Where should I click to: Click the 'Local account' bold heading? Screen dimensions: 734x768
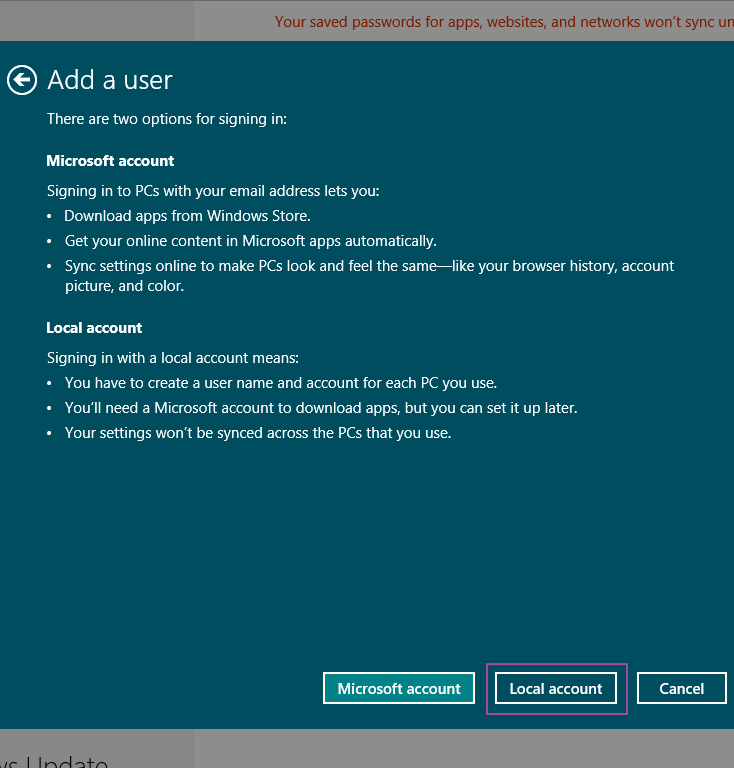[x=94, y=328]
